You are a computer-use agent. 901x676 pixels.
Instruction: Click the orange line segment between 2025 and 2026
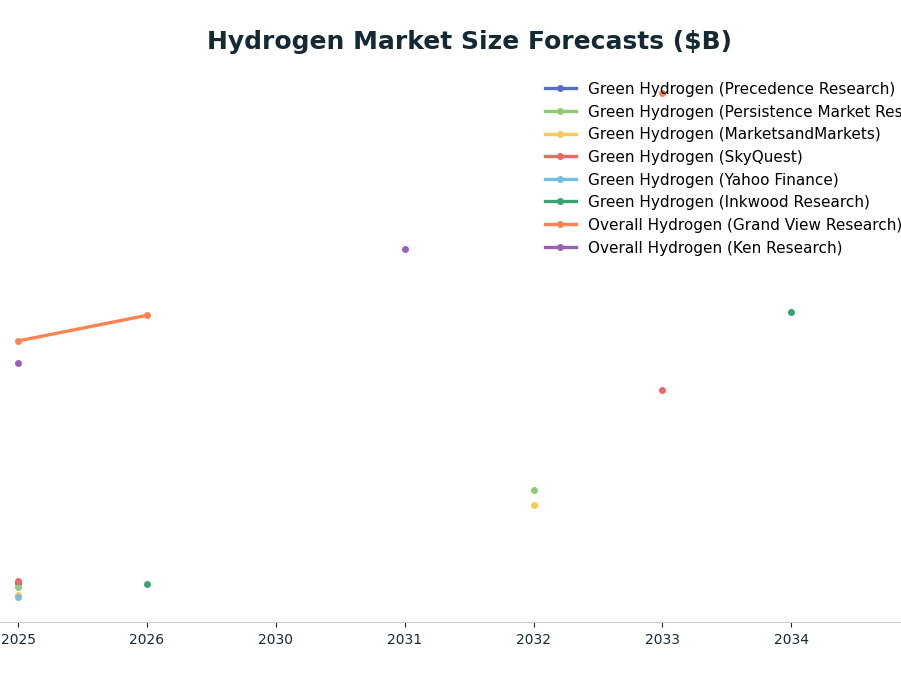coord(83,328)
